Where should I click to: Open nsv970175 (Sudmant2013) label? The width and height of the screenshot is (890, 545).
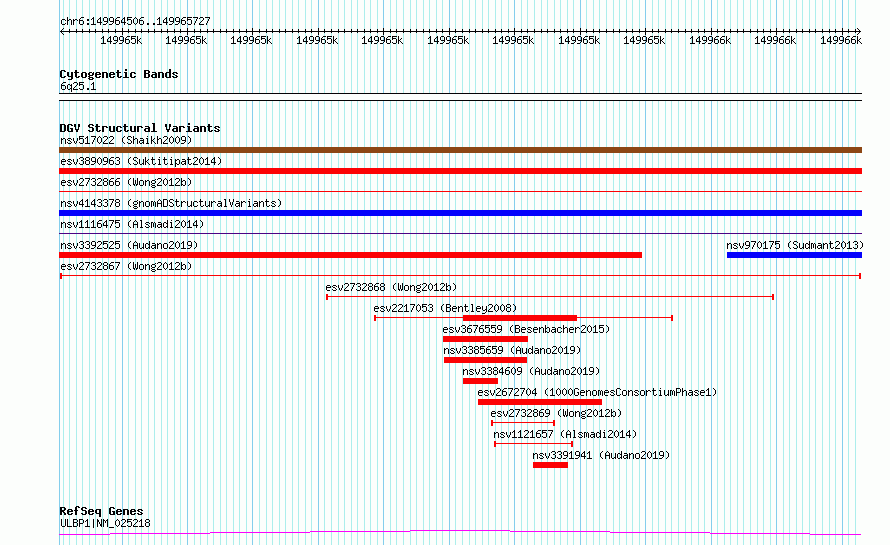pyautogui.click(x=795, y=245)
